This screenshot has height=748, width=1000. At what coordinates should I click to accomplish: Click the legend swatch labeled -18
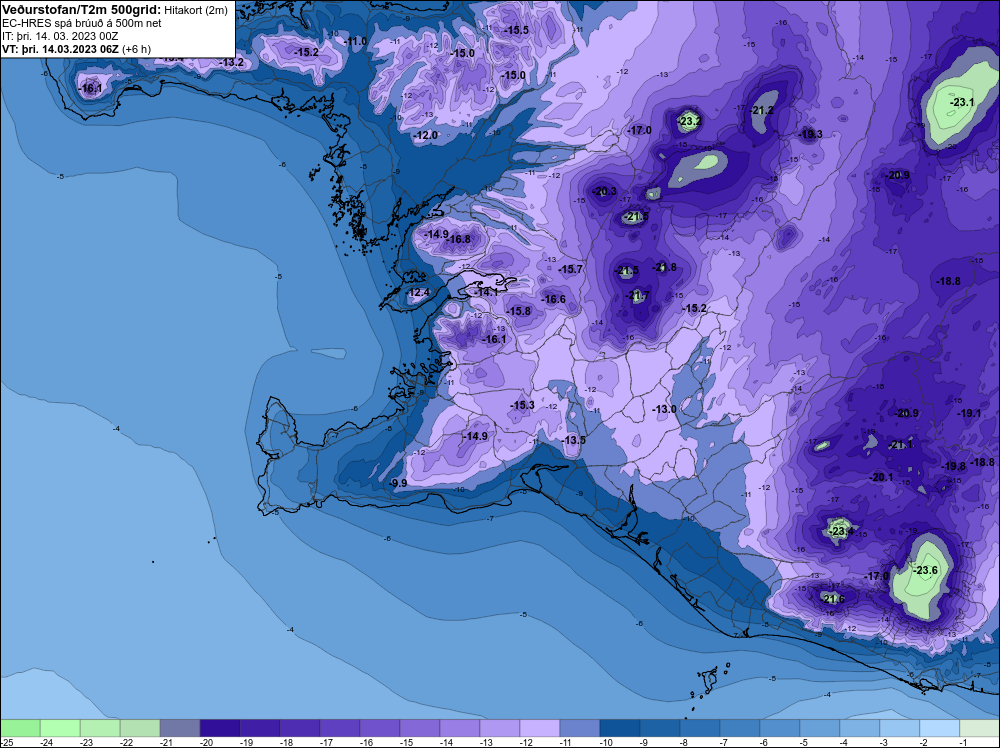pos(300,728)
